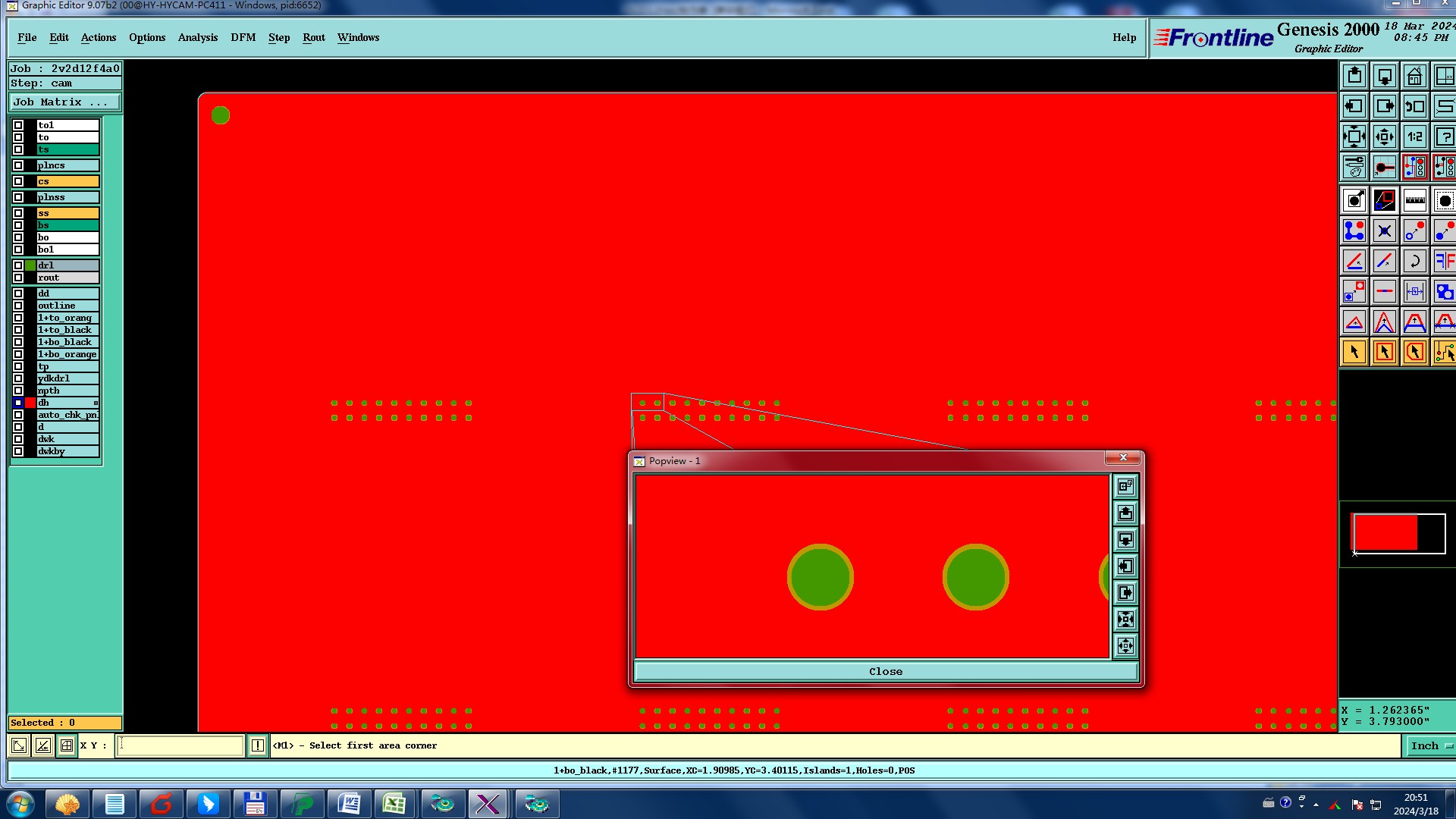
Task: Click the red dh layer color swatch
Action: tap(30, 403)
